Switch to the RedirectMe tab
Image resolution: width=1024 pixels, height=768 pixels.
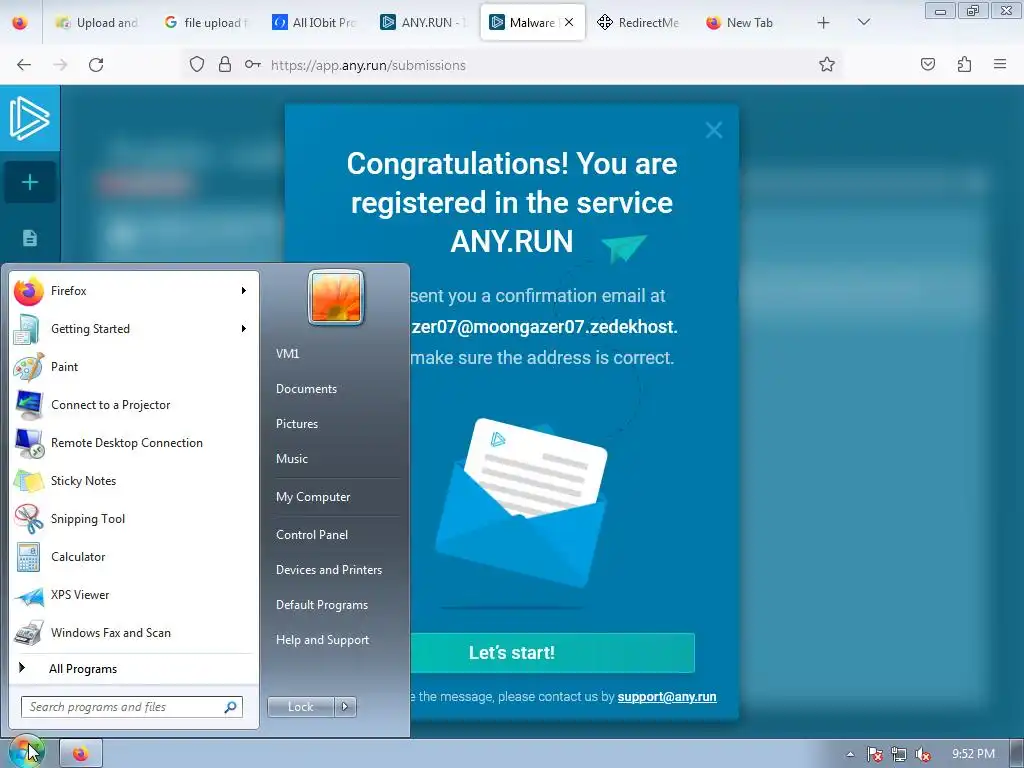(640, 23)
